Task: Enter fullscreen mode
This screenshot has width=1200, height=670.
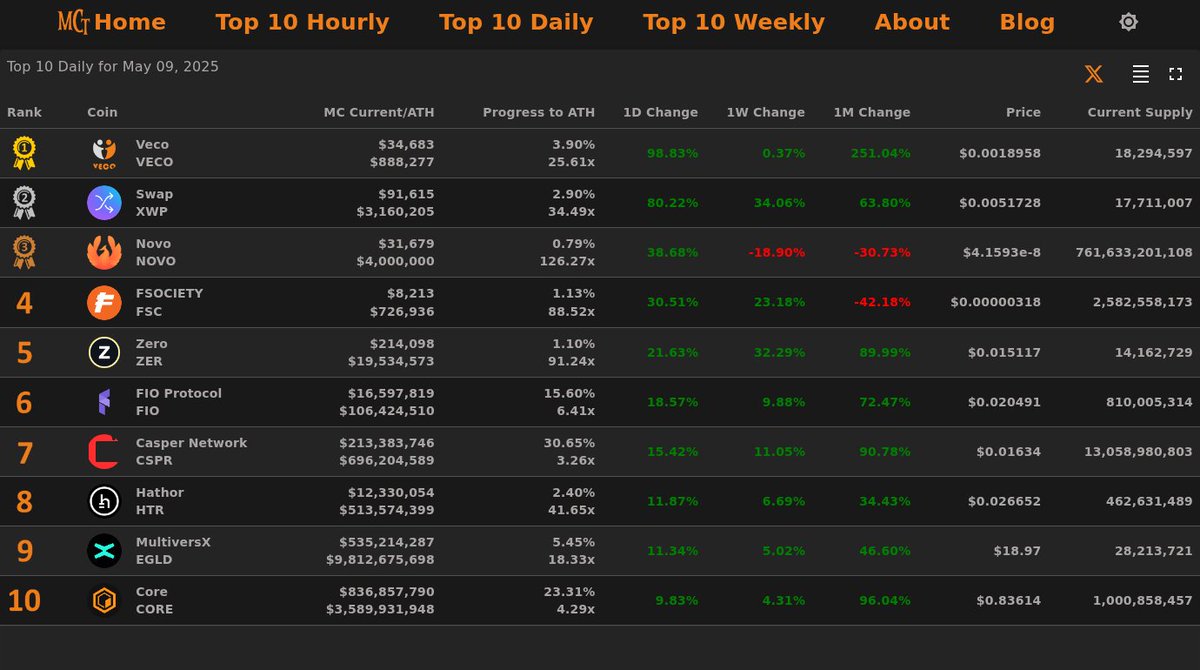Action: click(x=1175, y=73)
